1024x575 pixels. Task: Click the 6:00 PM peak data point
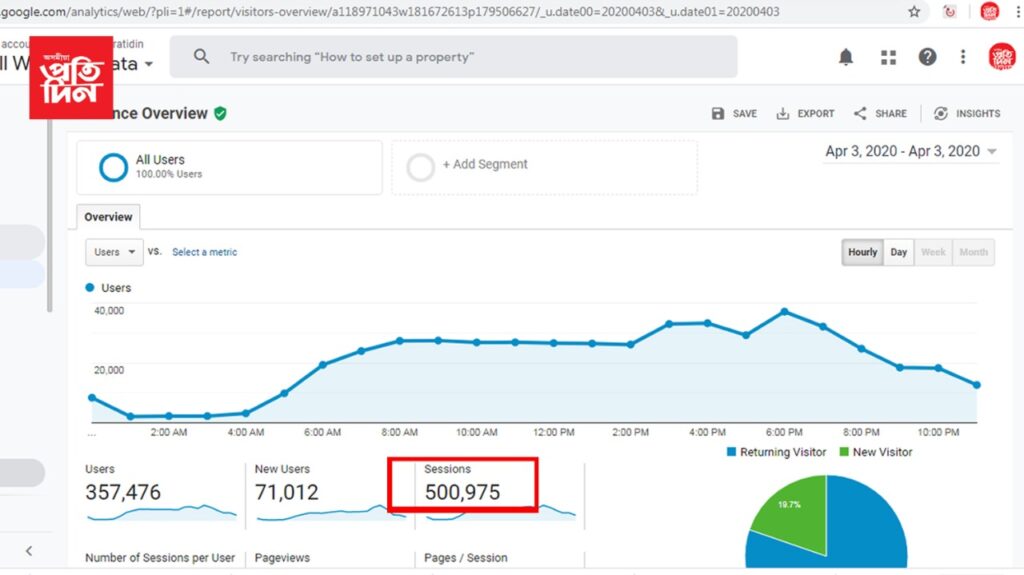point(784,312)
